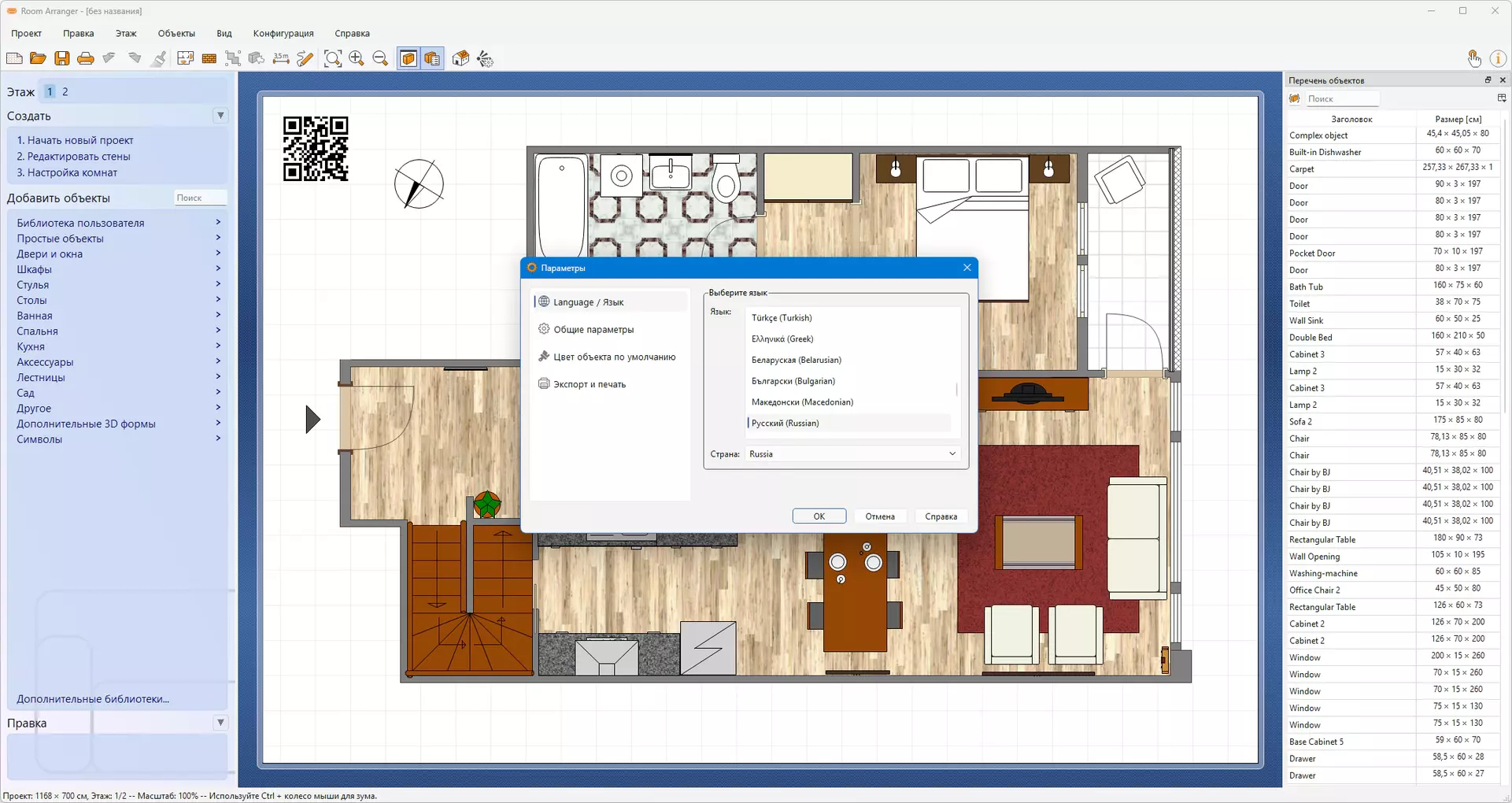Image resolution: width=1512 pixels, height=803 pixels.
Task: Save the project with the floppy disk icon
Action: [62, 58]
